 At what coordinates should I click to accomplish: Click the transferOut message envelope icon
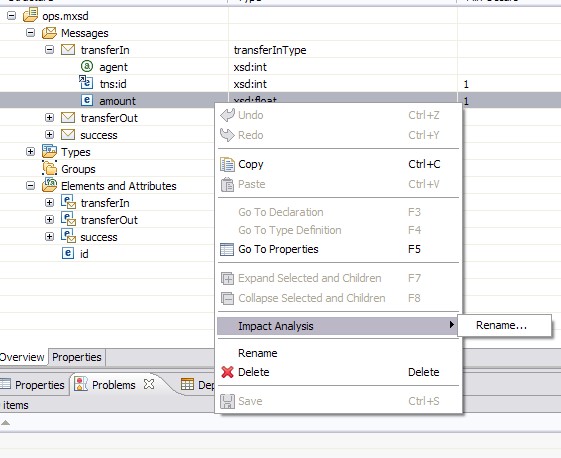(68, 117)
